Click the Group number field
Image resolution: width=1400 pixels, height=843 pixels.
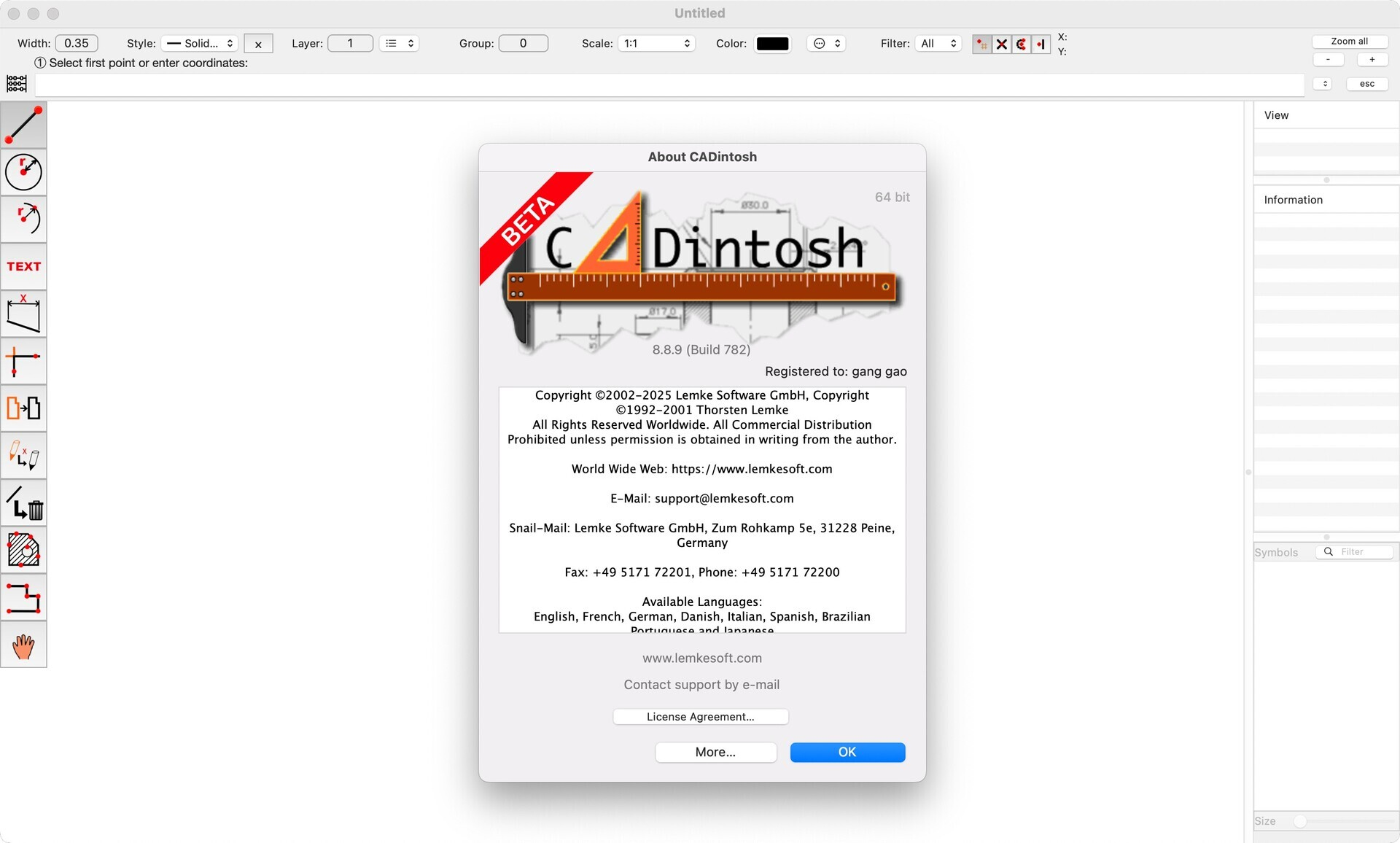pyautogui.click(x=523, y=44)
